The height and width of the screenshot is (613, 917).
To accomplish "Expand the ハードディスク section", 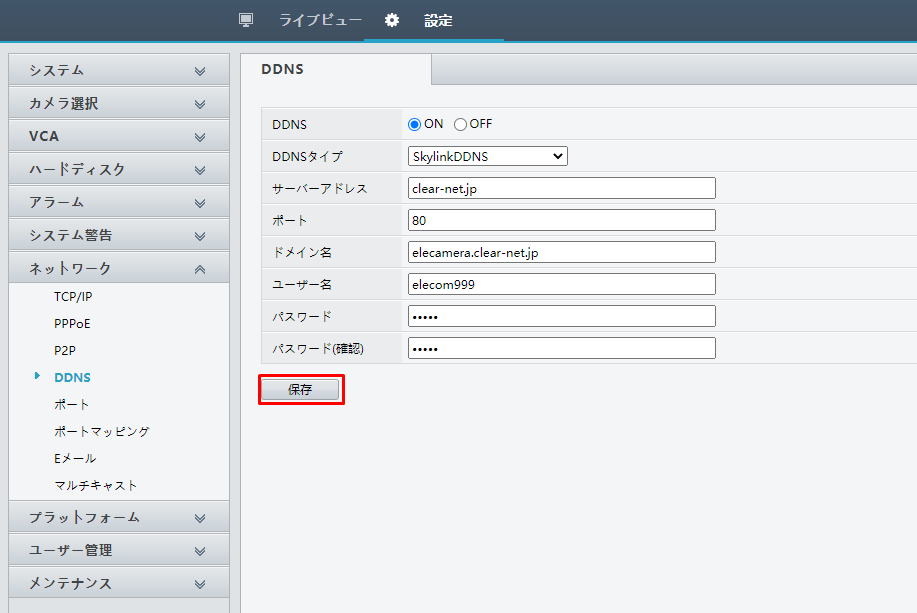I will 118,170.
